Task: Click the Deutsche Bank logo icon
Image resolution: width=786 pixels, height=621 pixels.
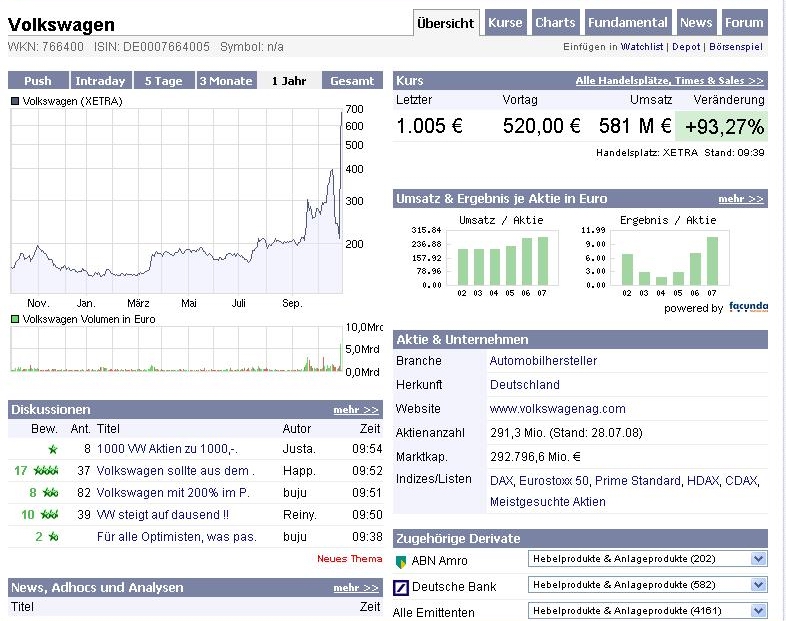Action: click(x=402, y=586)
